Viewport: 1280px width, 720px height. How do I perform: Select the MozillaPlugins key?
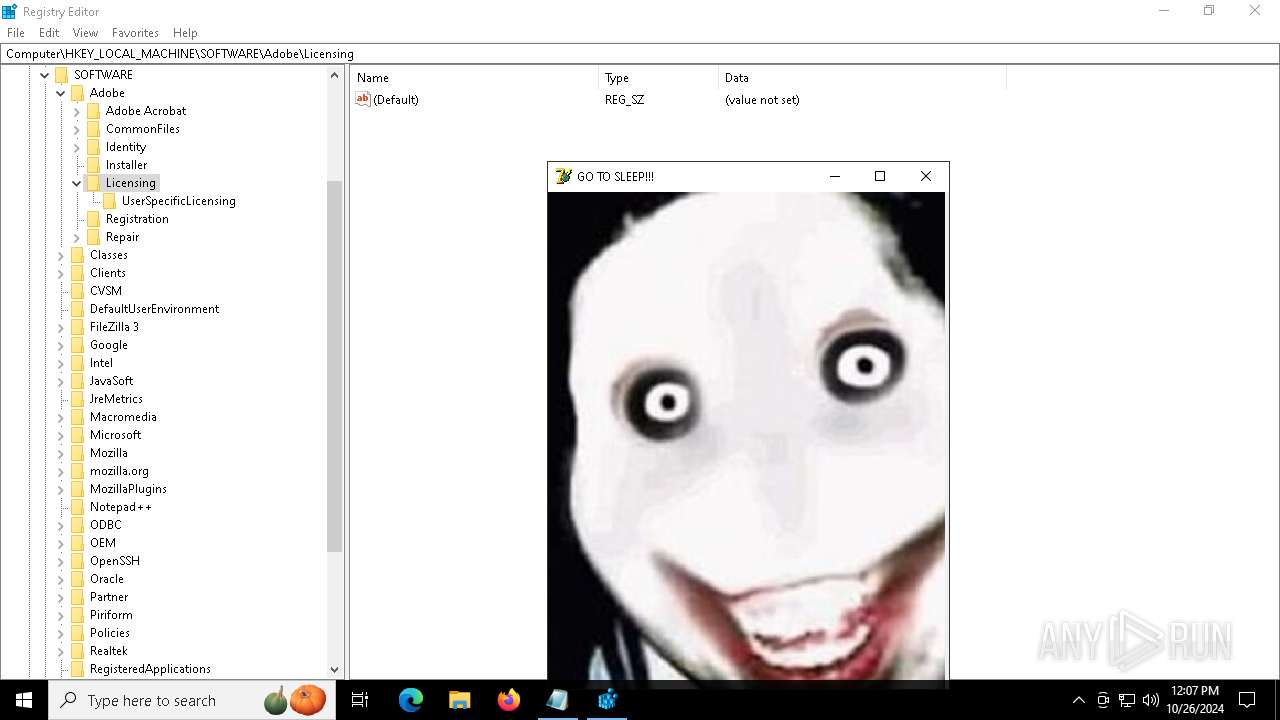pos(128,489)
